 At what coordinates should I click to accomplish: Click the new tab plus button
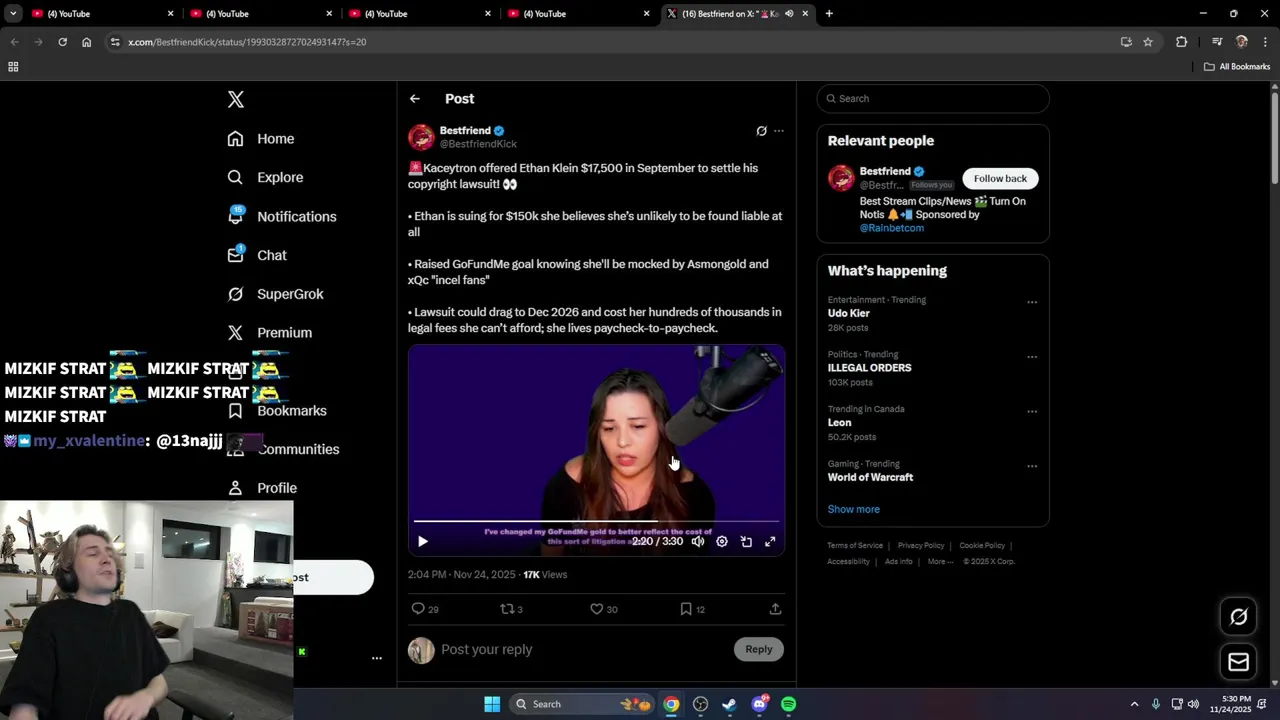(x=829, y=13)
